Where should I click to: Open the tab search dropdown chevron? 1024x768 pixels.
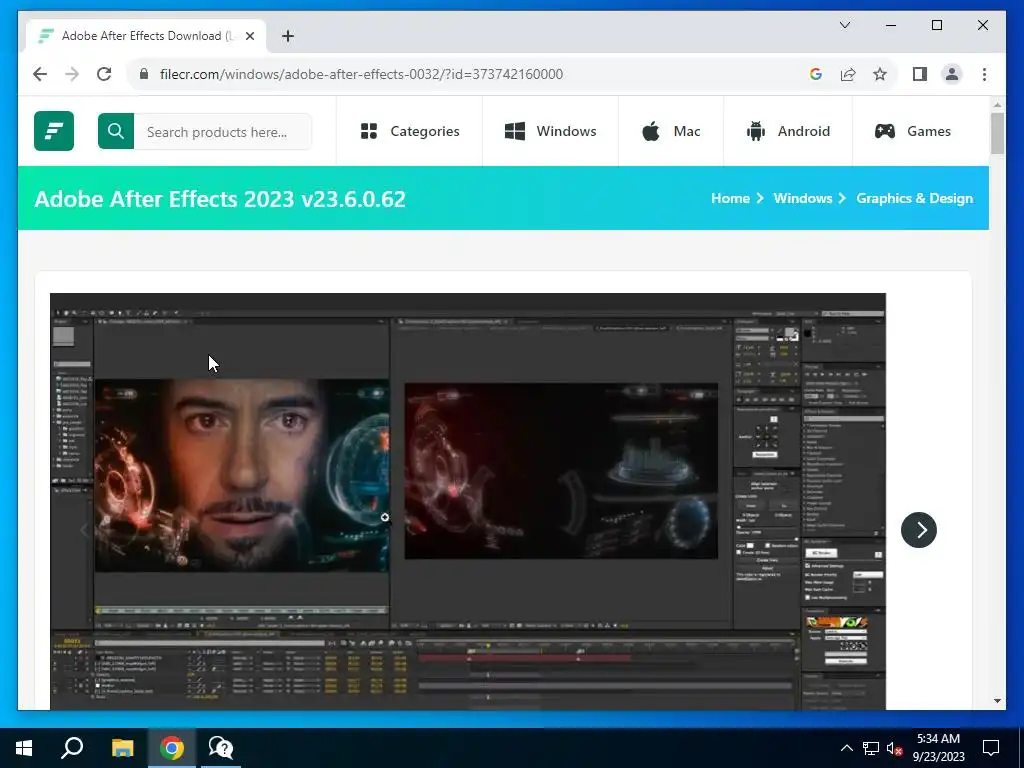coord(844,25)
